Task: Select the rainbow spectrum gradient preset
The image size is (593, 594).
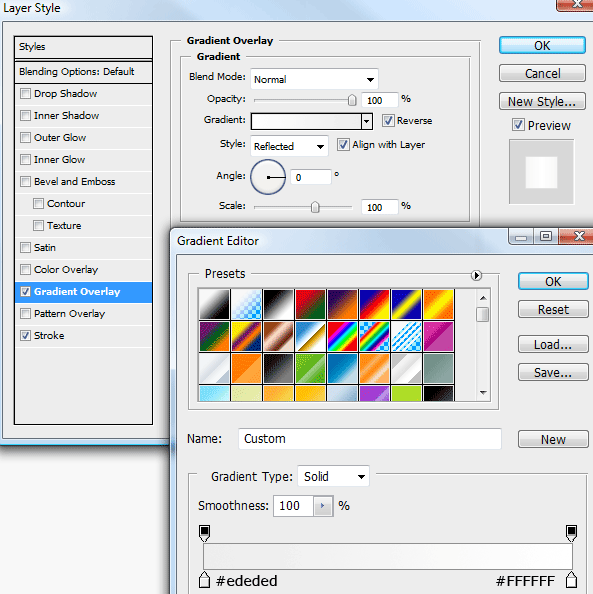Action: [342, 336]
